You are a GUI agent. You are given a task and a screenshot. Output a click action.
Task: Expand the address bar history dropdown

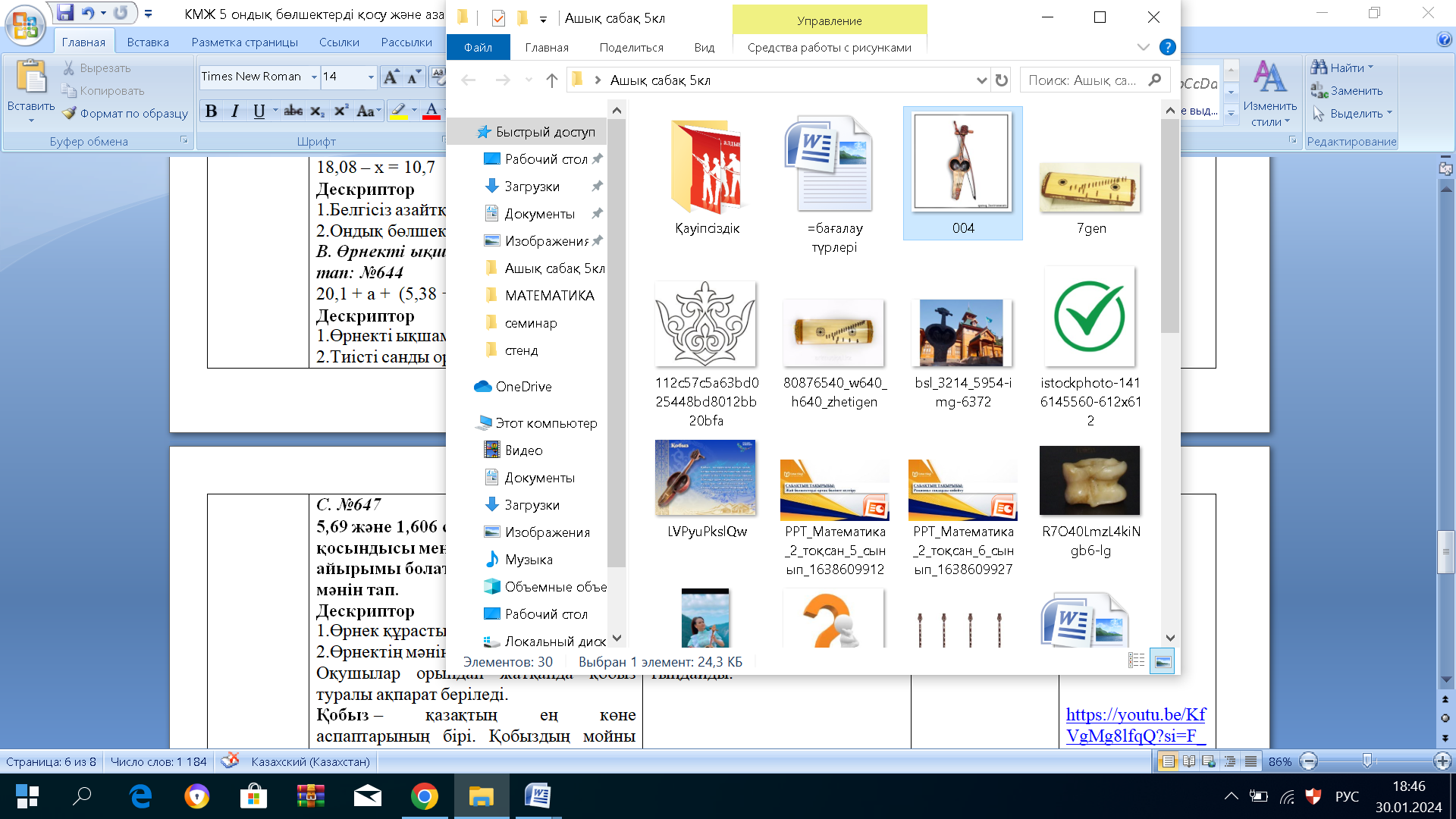click(981, 80)
